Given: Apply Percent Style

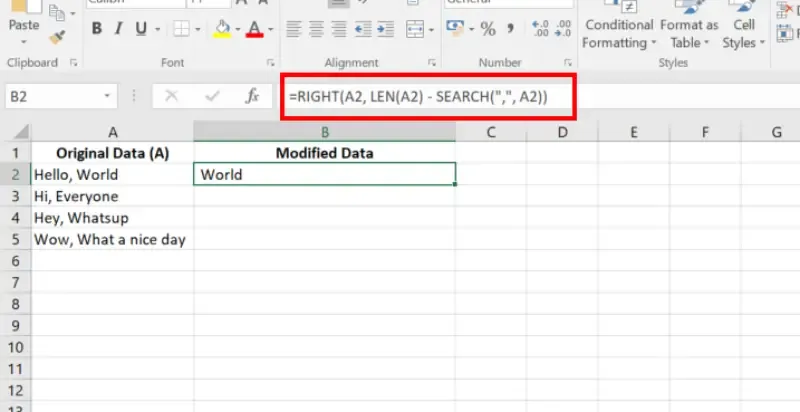Looking at the screenshot, I should (x=488, y=29).
